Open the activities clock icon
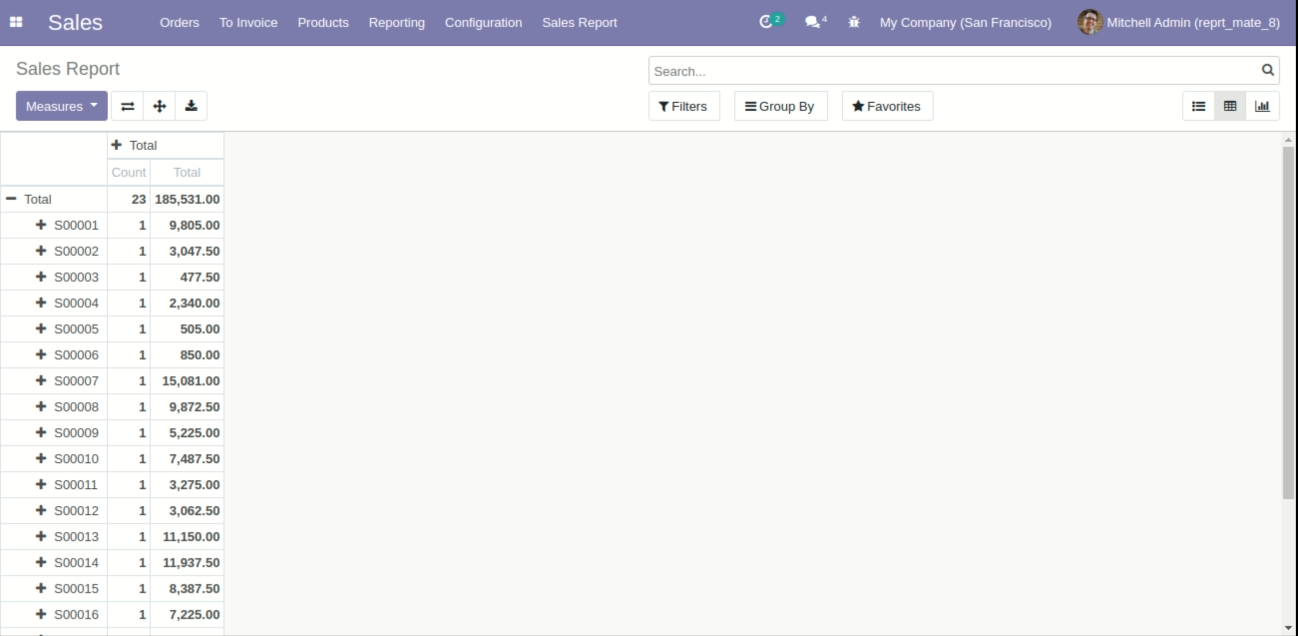 [x=767, y=22]
